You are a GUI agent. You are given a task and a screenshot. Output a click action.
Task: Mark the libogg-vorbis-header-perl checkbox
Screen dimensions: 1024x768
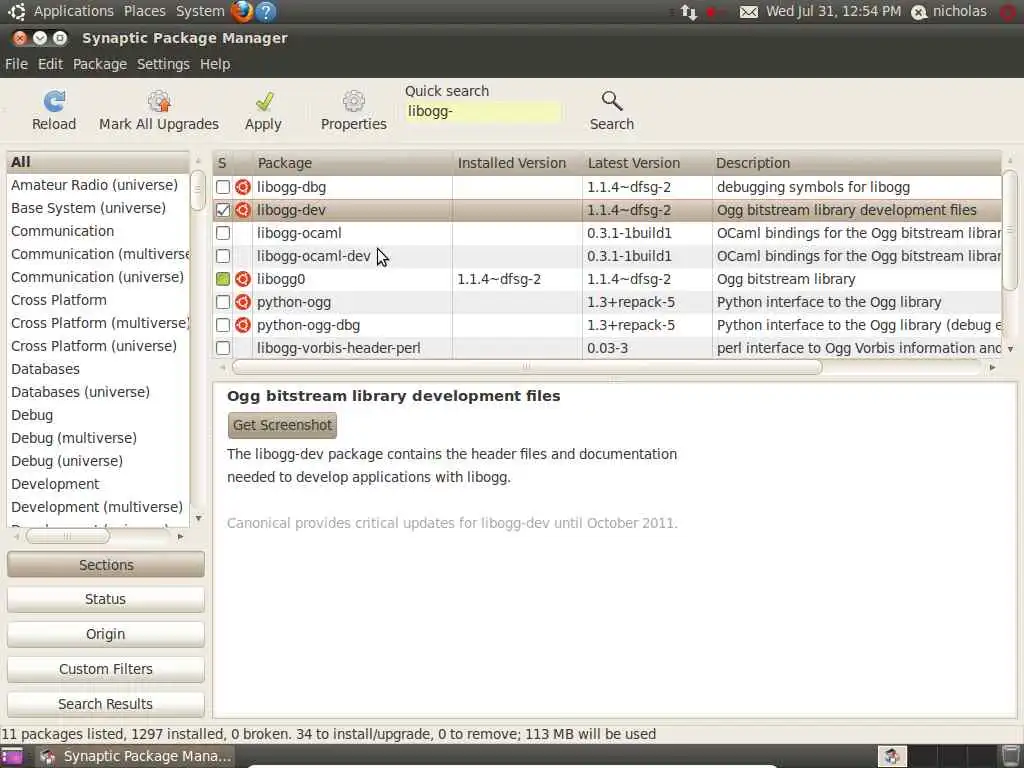[223, 348]
